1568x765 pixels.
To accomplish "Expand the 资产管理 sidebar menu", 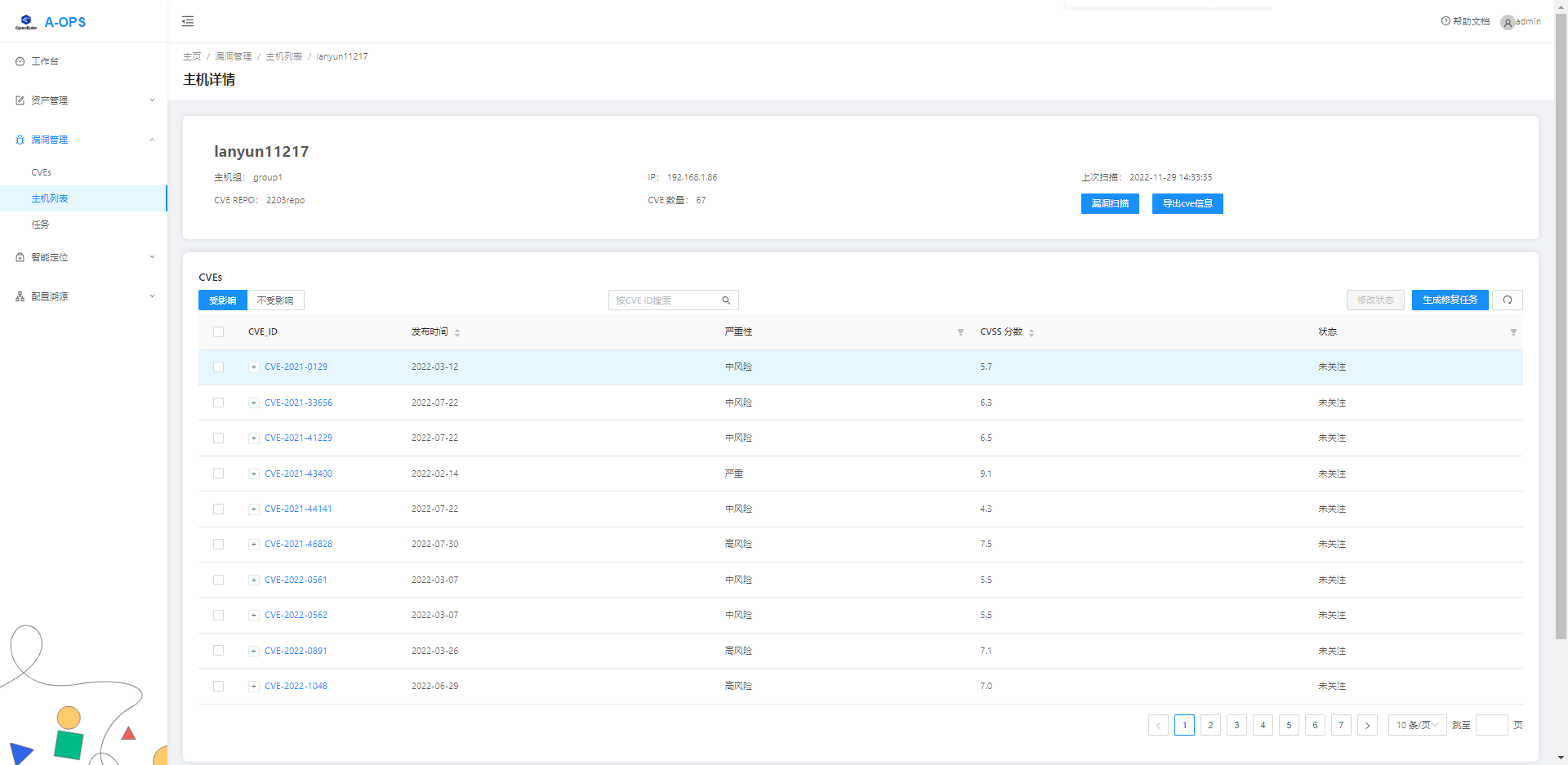I will click(x=84, y=100).
